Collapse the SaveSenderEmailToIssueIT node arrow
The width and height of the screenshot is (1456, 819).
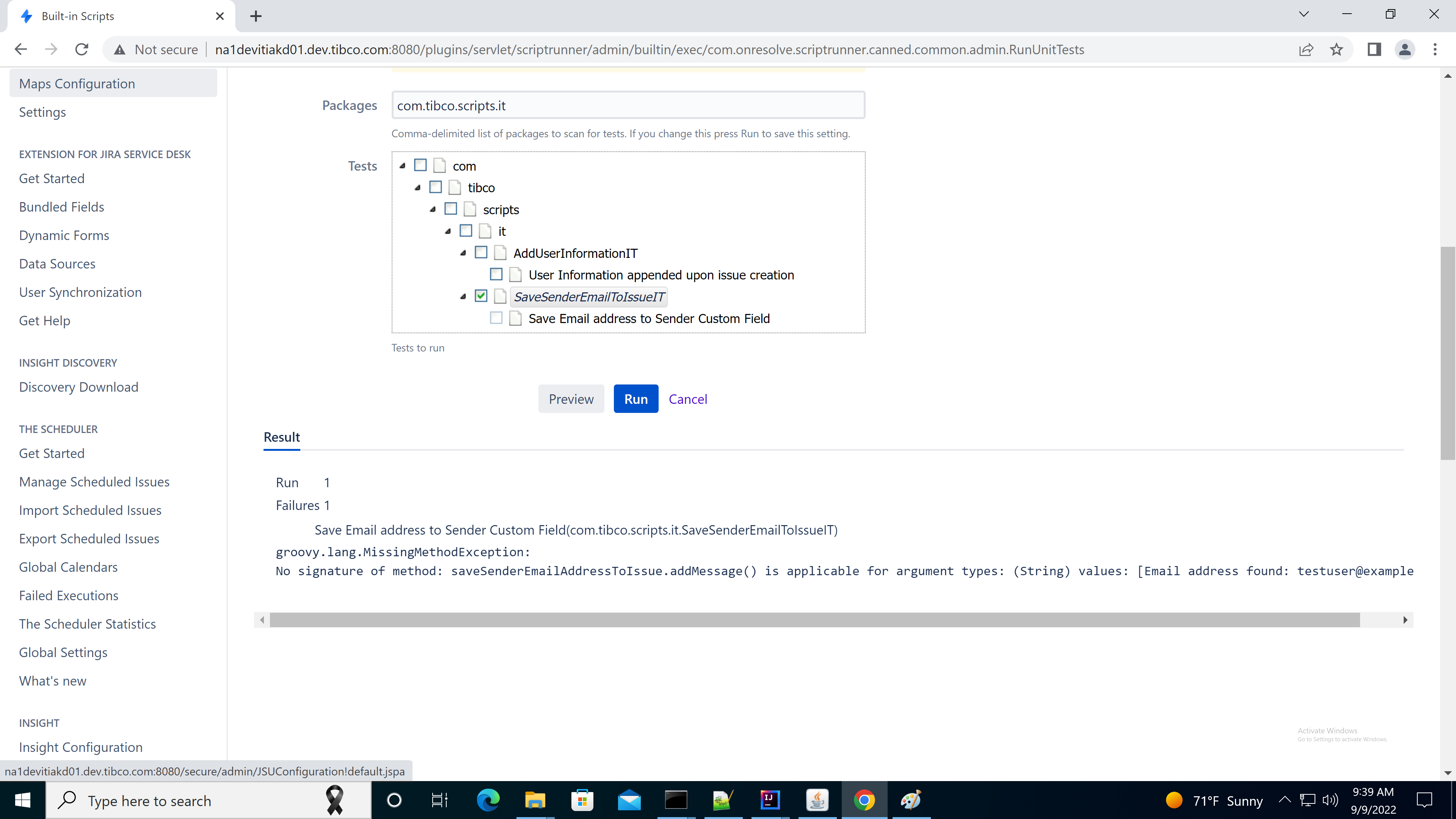463,296
